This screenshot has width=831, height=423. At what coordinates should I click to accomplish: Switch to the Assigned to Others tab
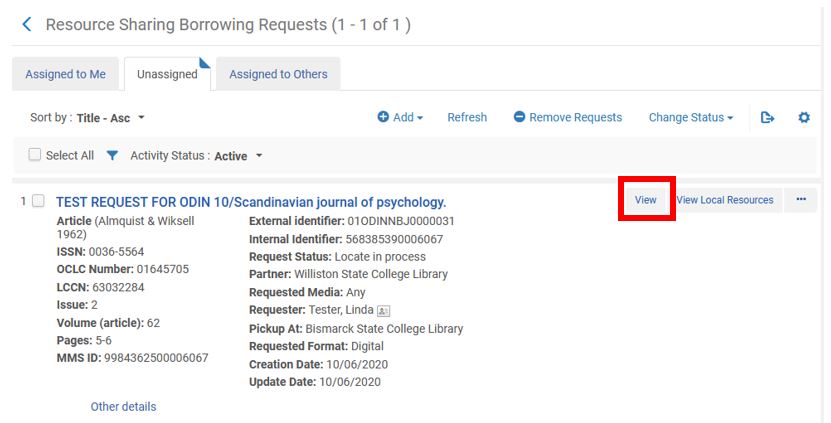pyautogui.click(x=278, y=74)
